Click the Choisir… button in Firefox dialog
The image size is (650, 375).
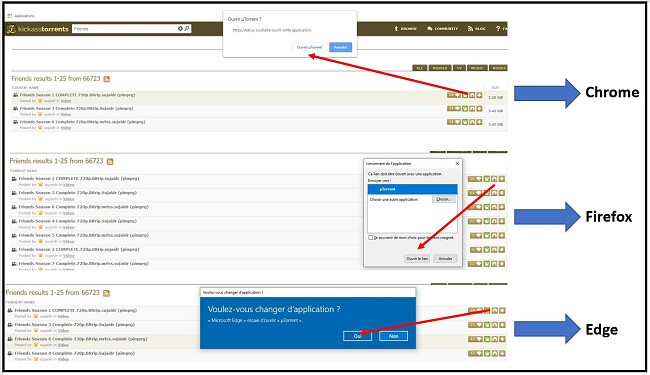pos(444,199)
